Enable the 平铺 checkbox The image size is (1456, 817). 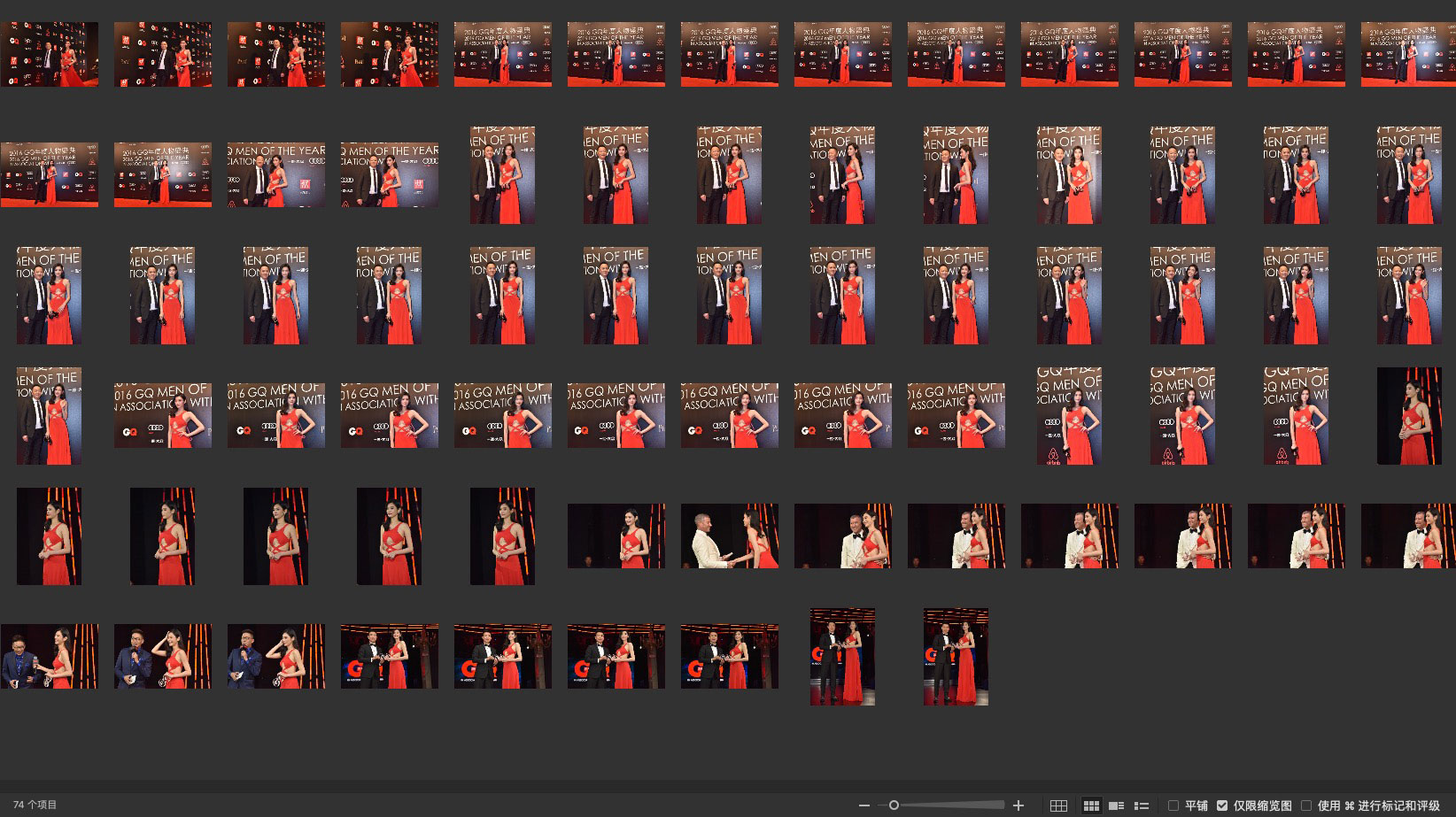(1173, 805)
